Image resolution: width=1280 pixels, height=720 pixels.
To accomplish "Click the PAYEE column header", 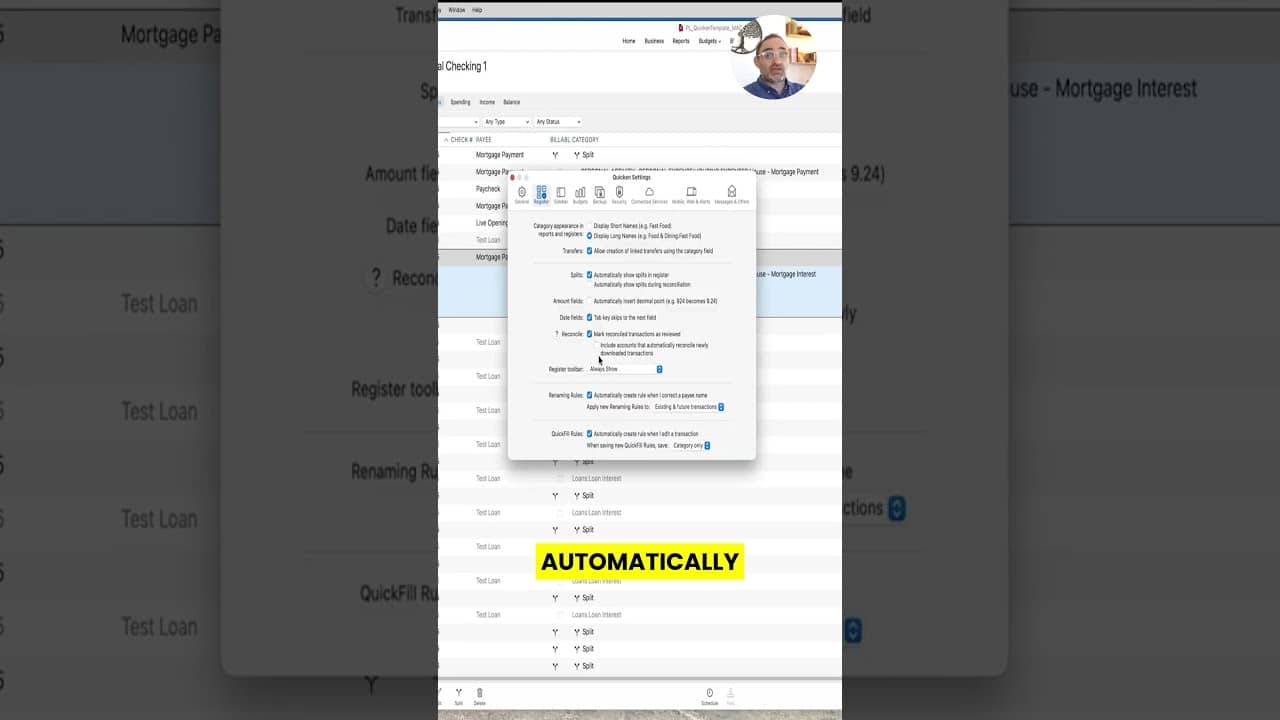I will [x=484, y=140].
